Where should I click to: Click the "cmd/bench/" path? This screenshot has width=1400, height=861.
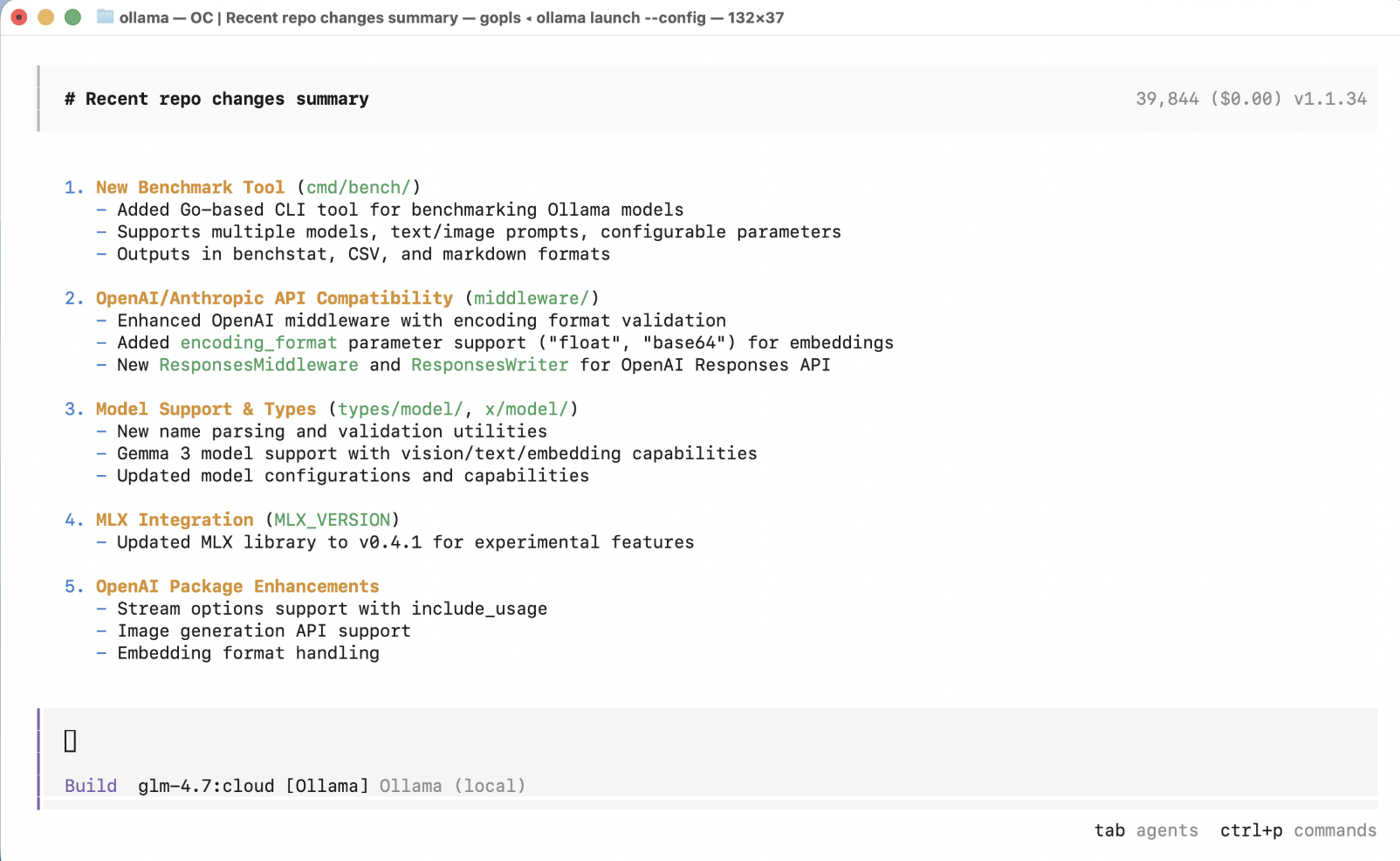358,187
